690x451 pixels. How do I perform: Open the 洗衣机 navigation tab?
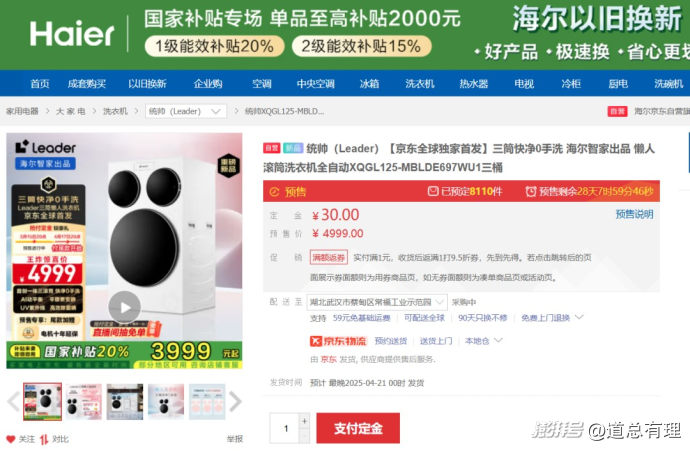coord(420,84)
